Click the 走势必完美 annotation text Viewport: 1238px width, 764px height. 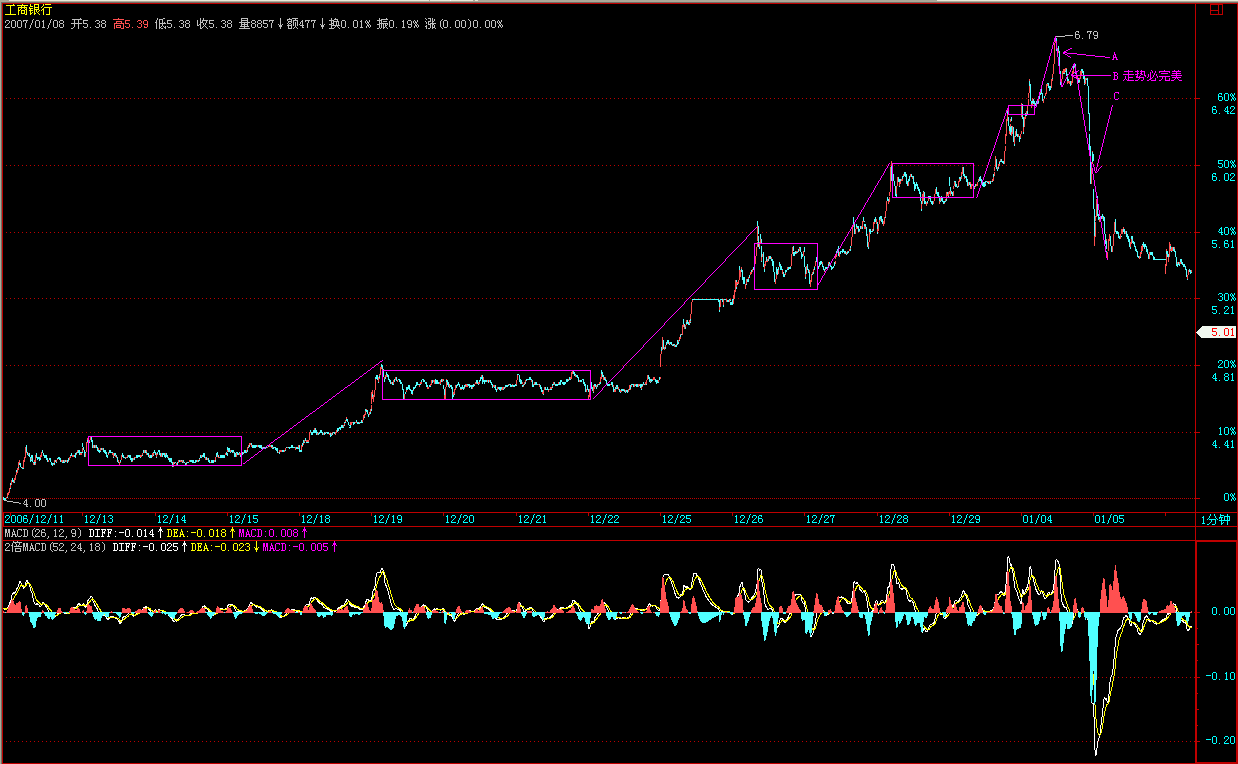coord(1152,76)
